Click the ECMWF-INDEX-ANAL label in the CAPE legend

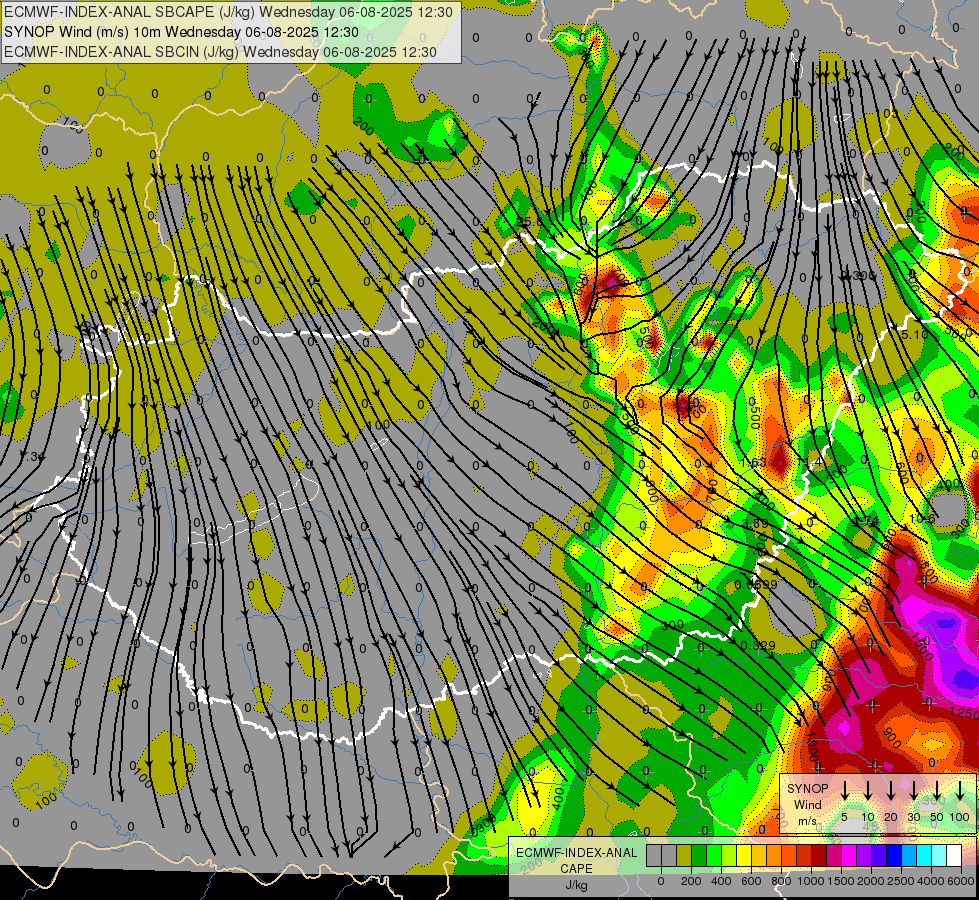(x=576, y=853)
